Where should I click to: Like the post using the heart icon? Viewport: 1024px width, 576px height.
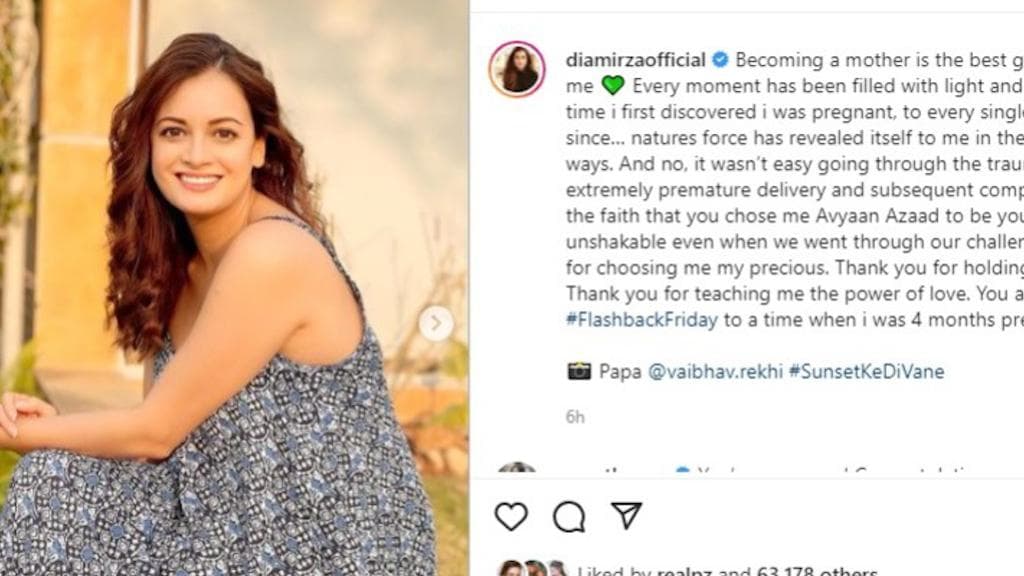click(x=512, y=516)
